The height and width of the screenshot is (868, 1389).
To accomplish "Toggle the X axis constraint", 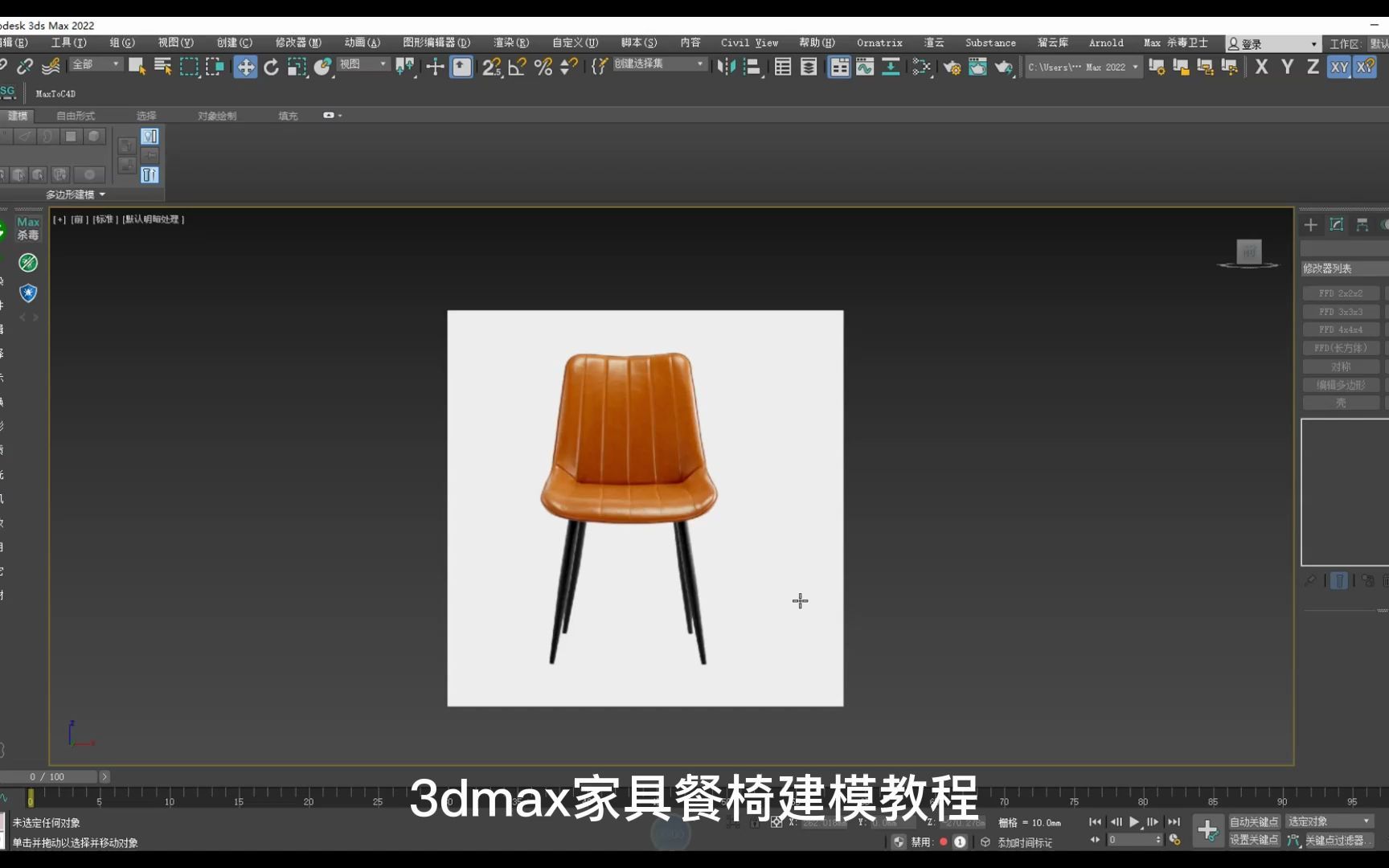I will click(1260, 68).
